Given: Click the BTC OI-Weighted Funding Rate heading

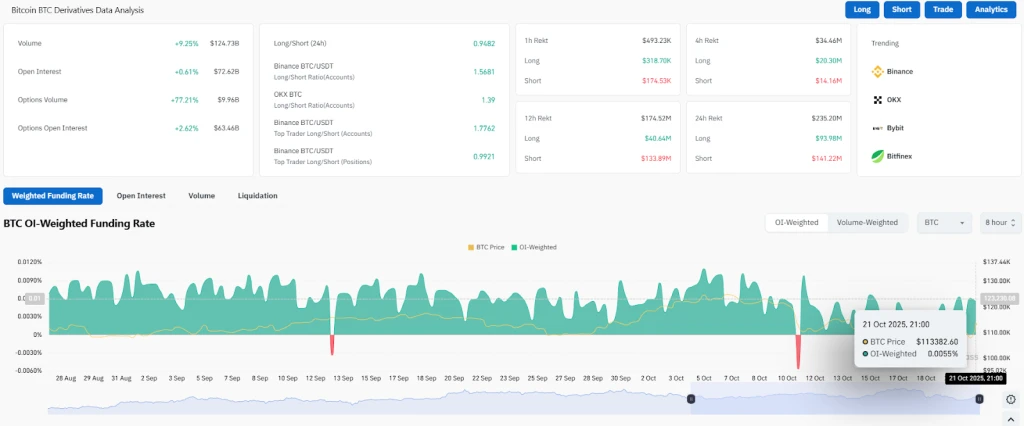Looking at the screenshot, I should pos(79,223).
